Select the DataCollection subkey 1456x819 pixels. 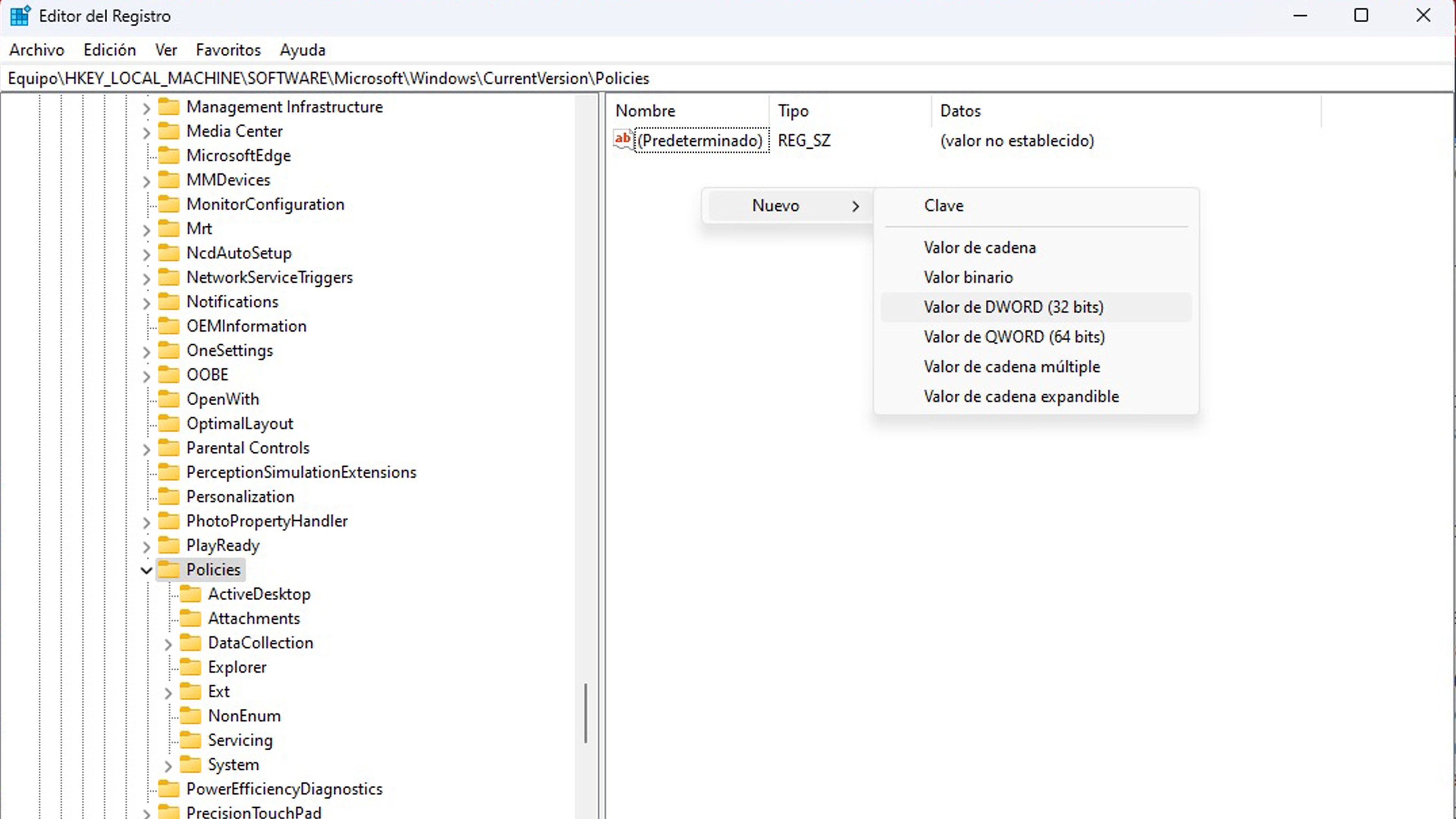click(260, 643)
